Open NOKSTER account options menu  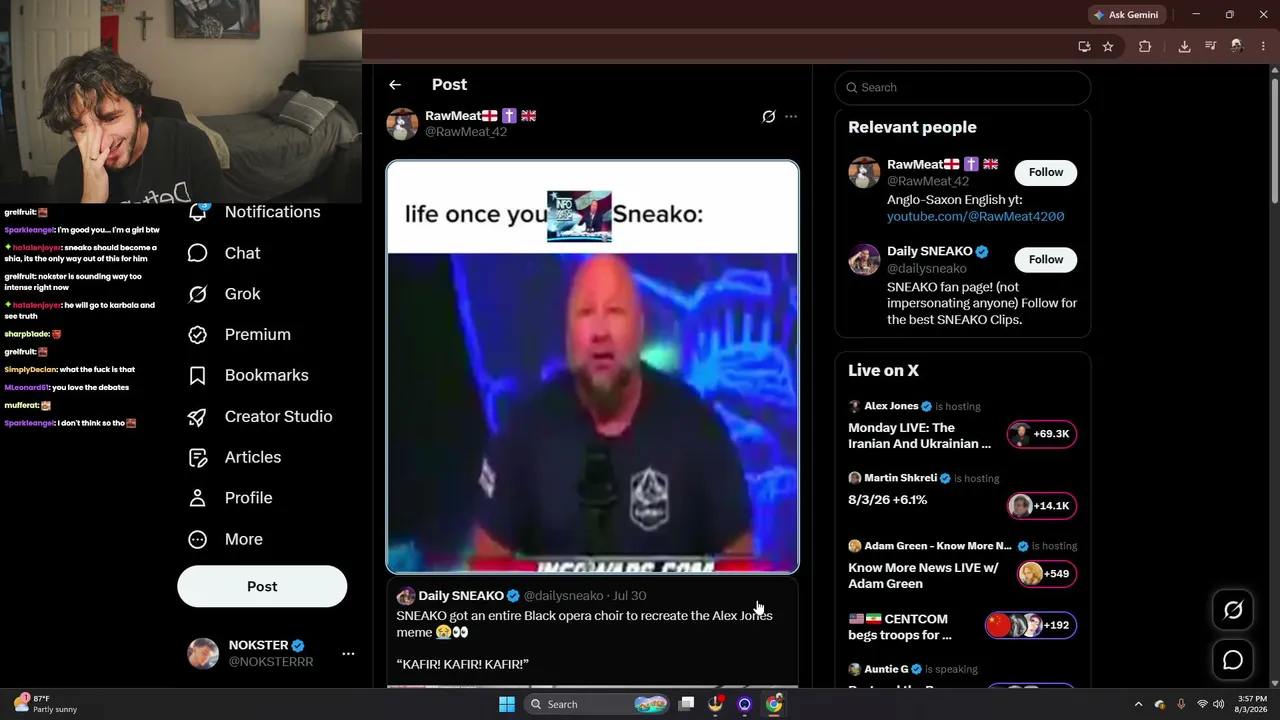click(348, 654)
